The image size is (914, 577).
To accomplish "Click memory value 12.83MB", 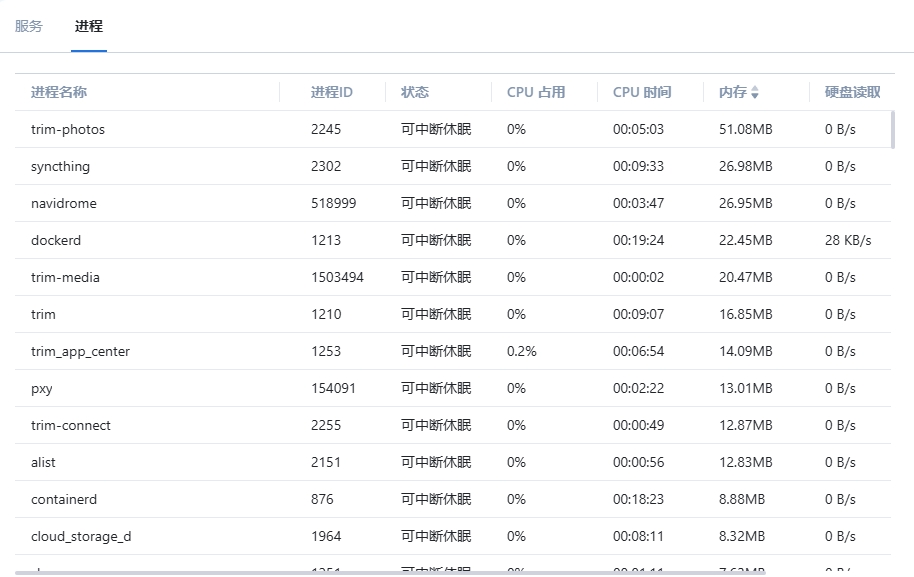I will (x=746, y=462).
